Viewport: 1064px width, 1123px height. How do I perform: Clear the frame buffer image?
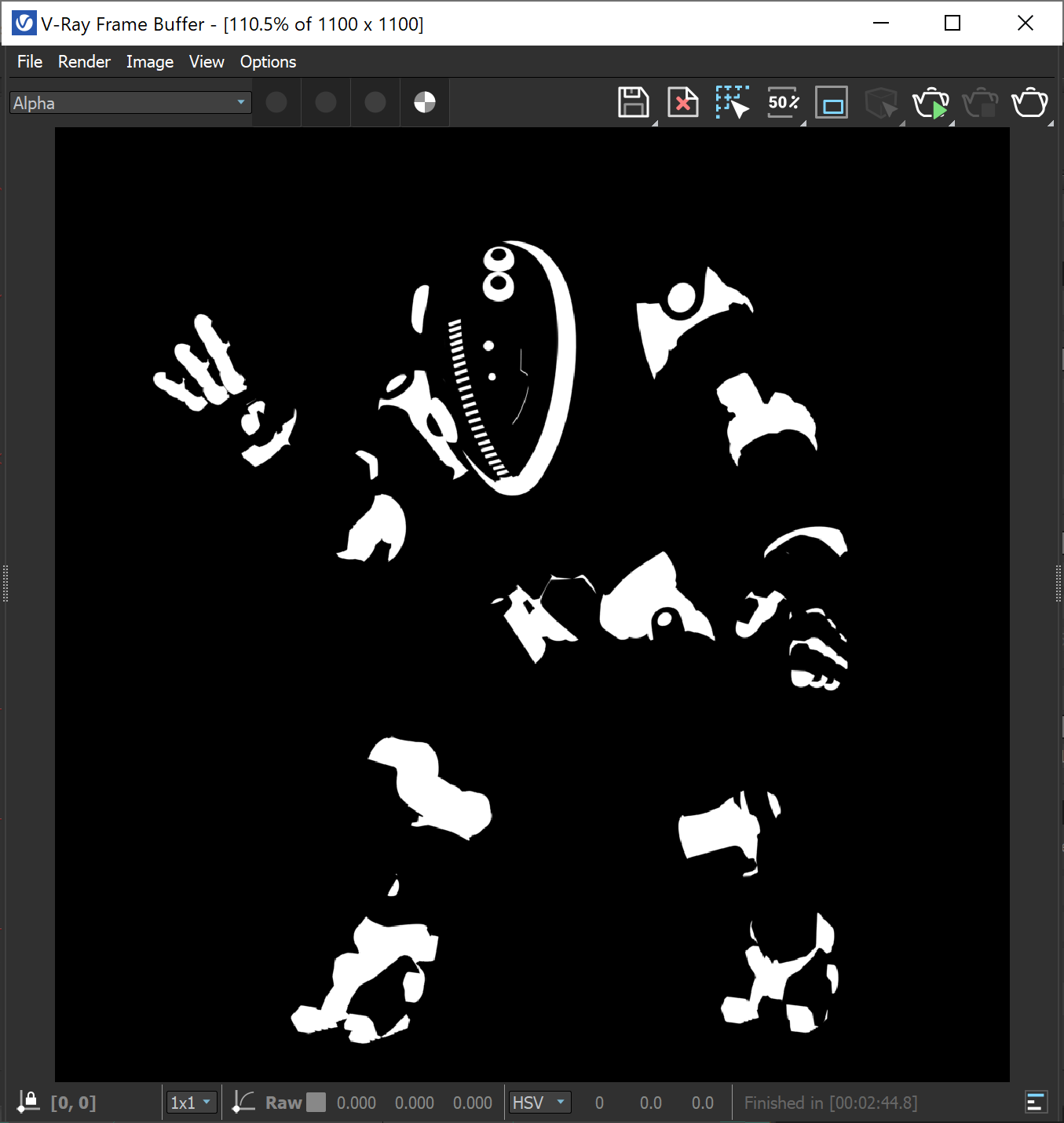682,102
